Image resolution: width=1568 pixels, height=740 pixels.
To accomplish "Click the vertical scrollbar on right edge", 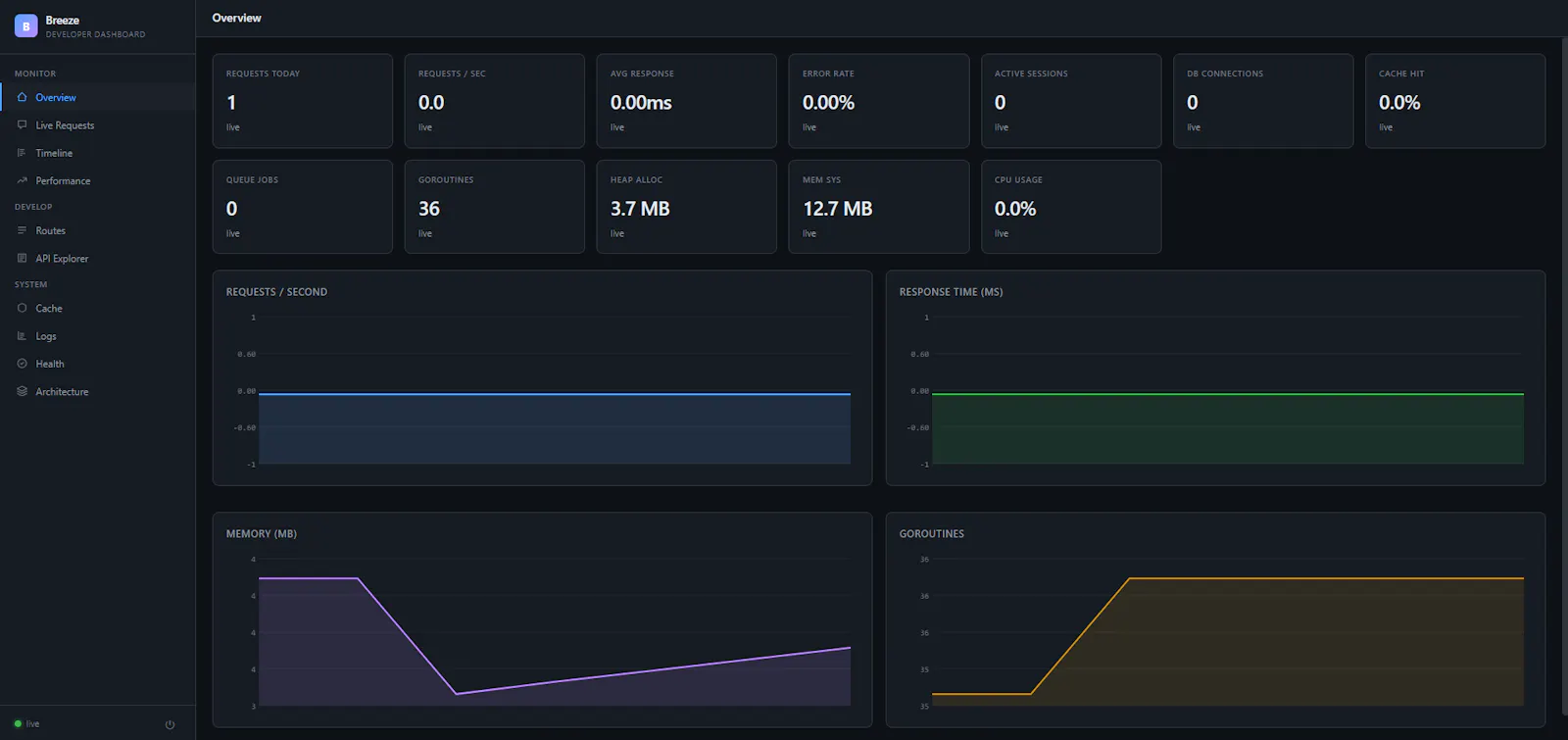I will (1564, 377).
